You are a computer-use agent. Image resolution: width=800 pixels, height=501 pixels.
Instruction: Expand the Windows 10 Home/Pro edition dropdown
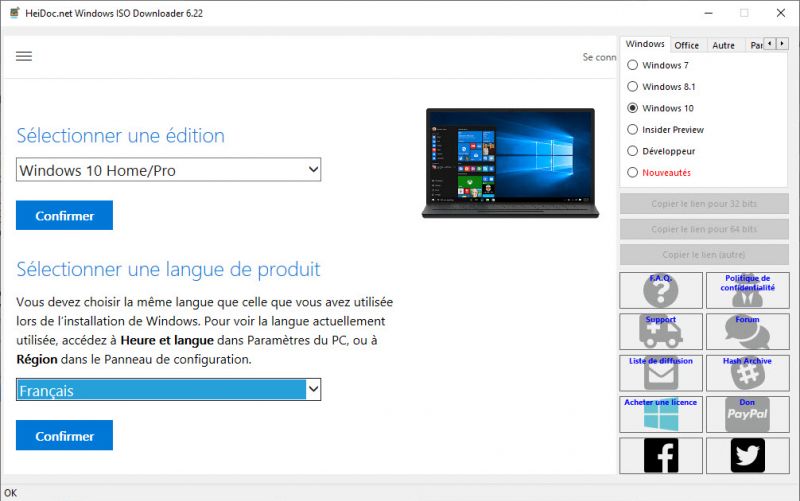[168, 169]
